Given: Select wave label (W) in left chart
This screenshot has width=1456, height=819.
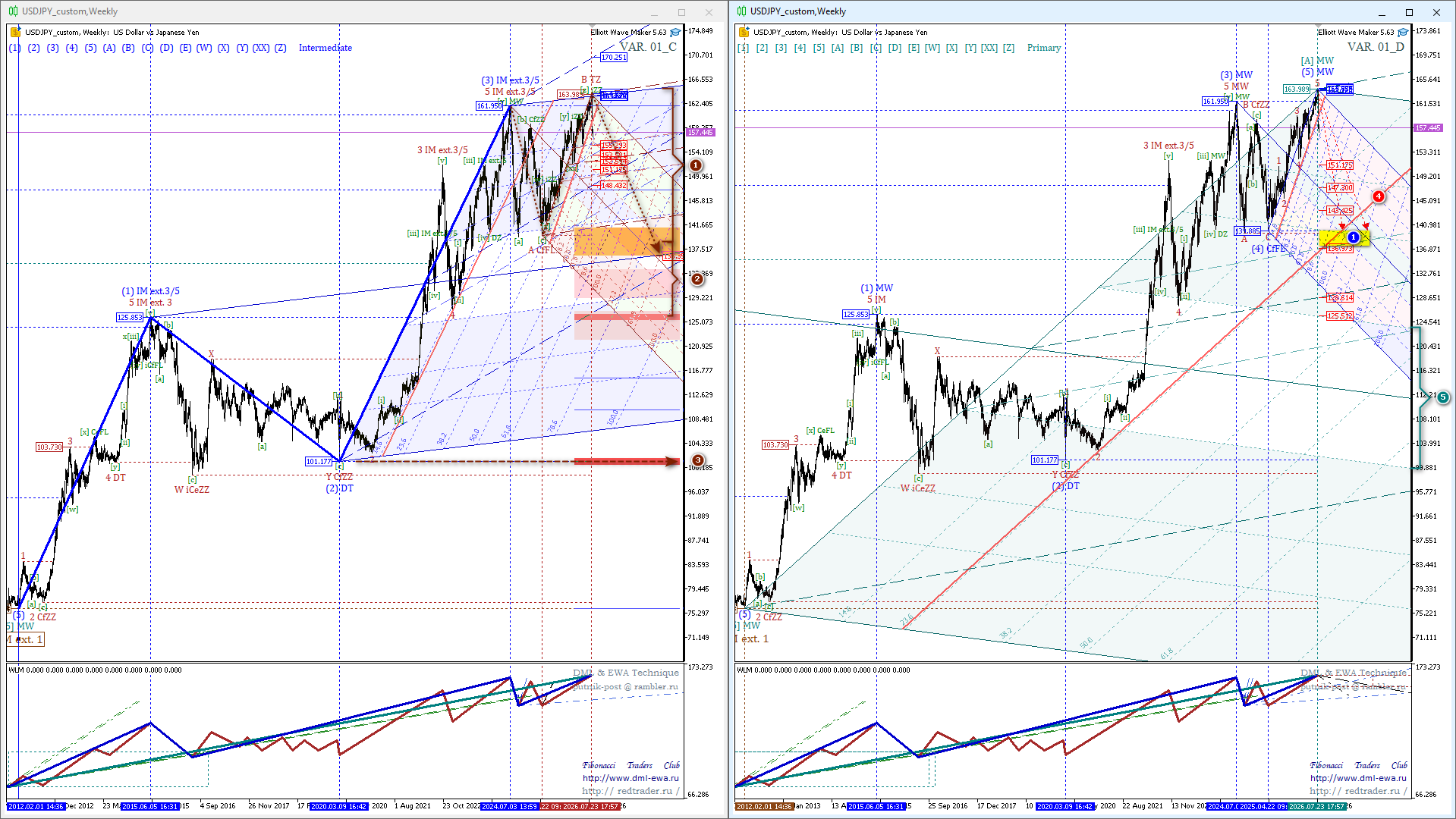Looking at the screenshot, I should pyautogui.click(x=204, y=48).
